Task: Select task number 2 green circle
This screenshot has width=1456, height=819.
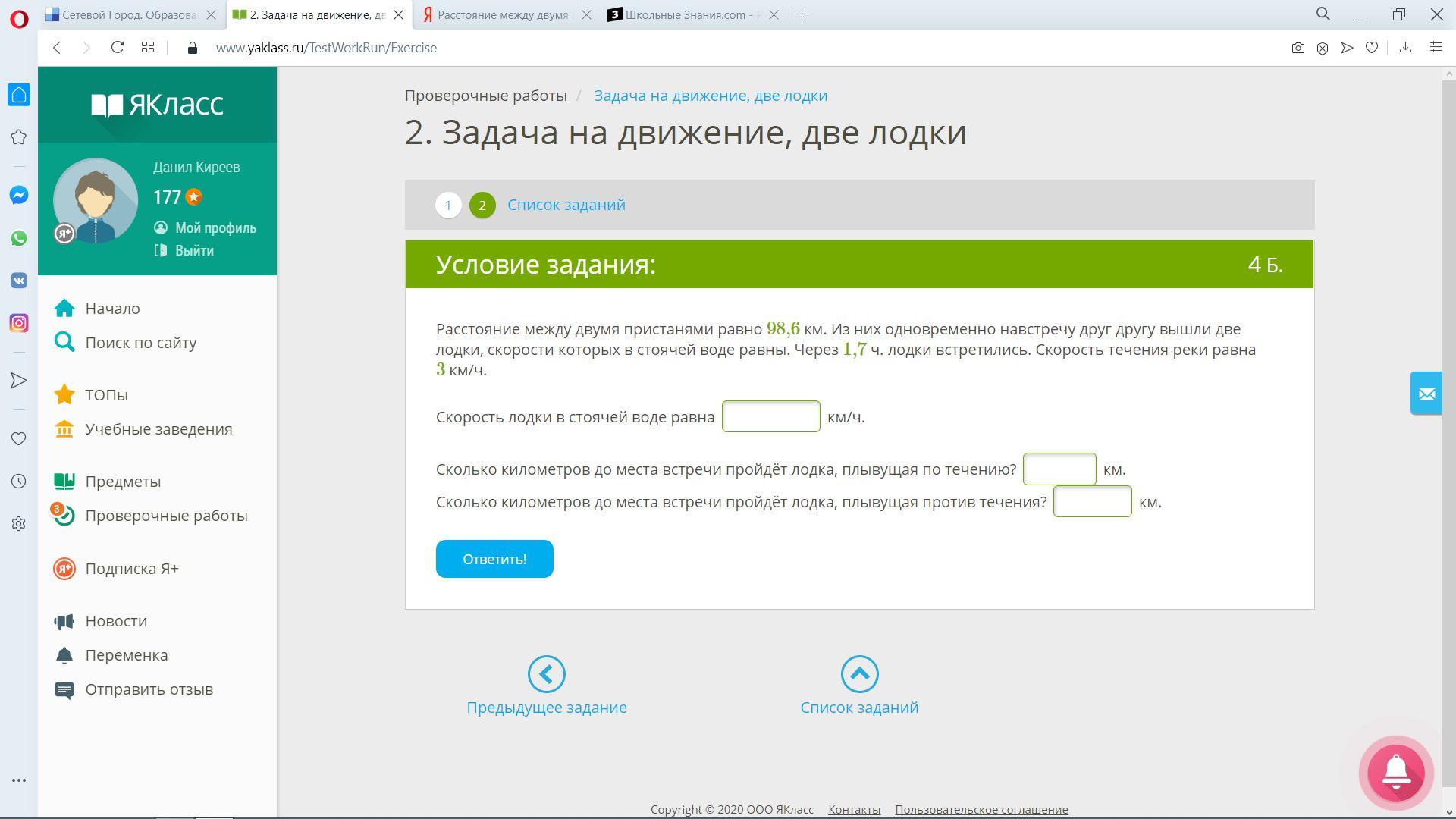Action: 482,206
